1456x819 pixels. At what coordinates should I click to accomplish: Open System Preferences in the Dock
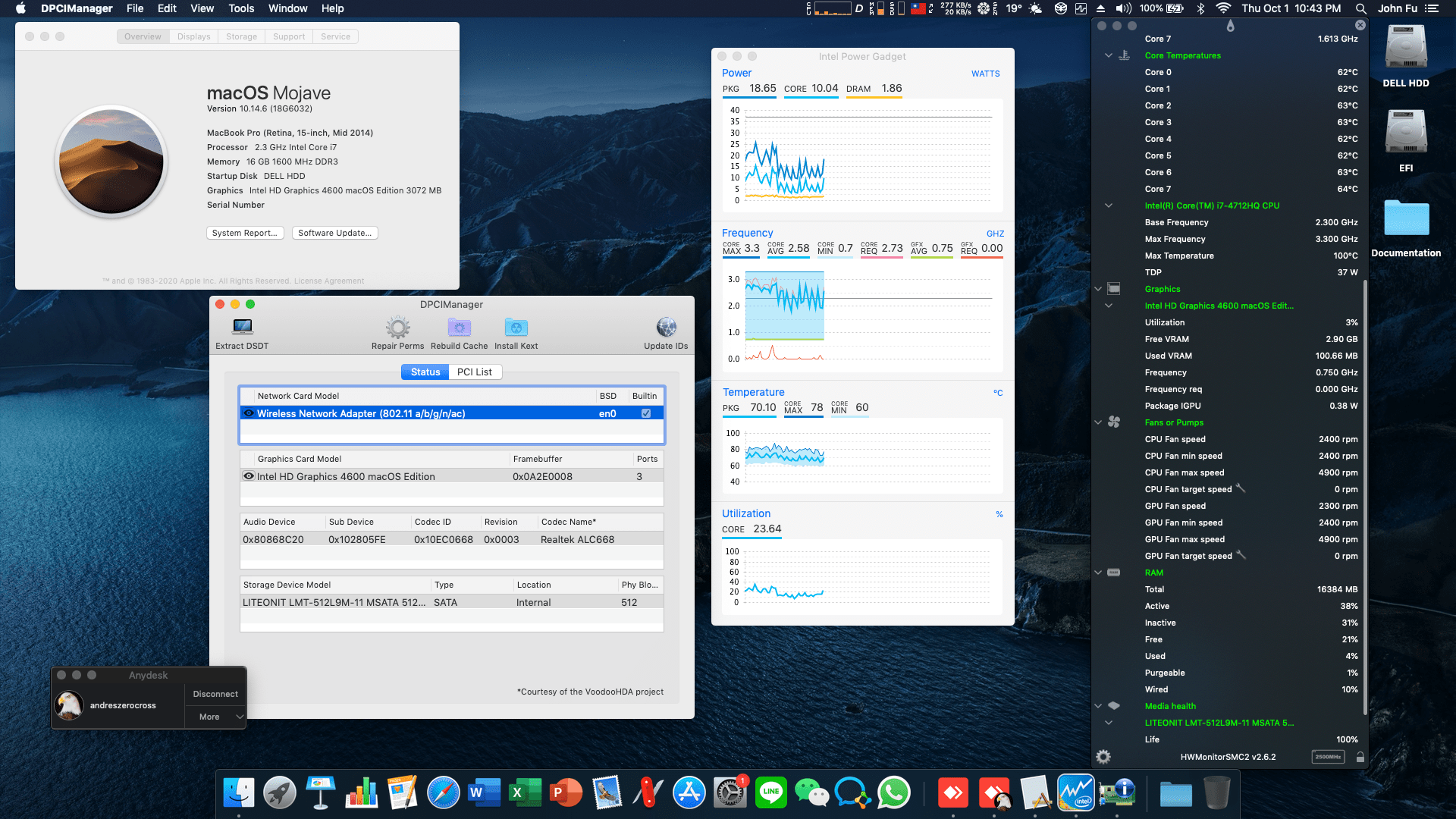point(730,793)
